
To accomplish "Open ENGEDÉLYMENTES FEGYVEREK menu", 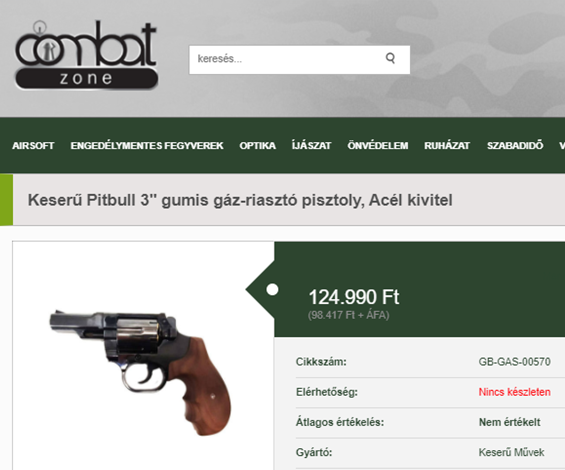I will pos(147,146).
